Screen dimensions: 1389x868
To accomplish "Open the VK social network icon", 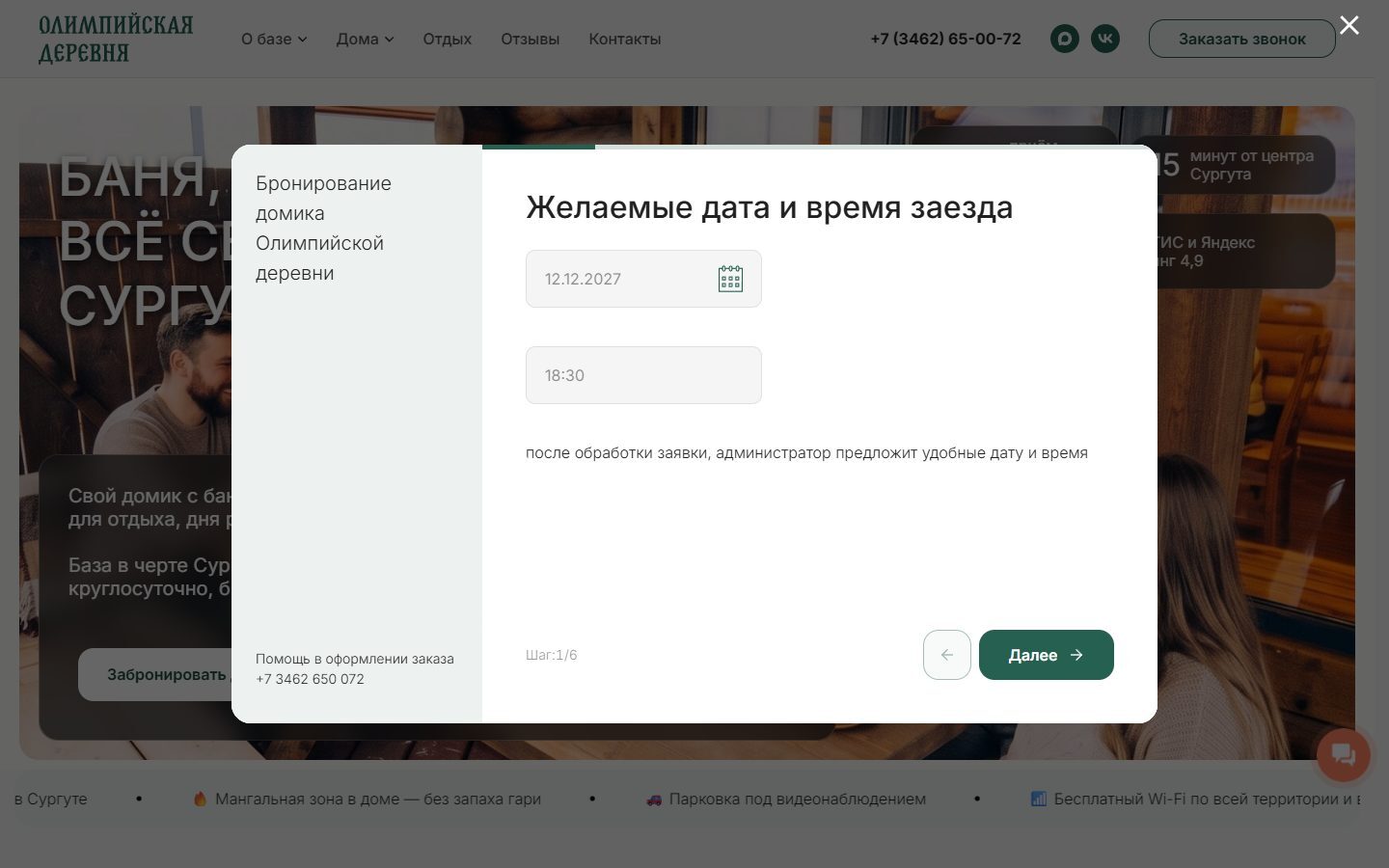I will 1105,39.
